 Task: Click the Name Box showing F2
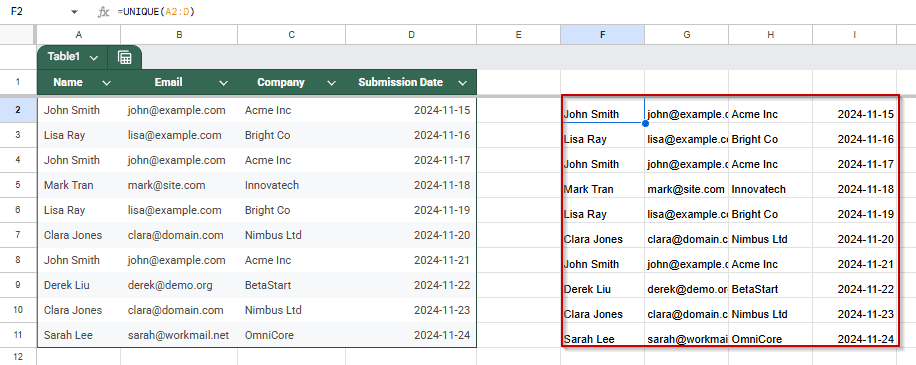pos(34,12)
